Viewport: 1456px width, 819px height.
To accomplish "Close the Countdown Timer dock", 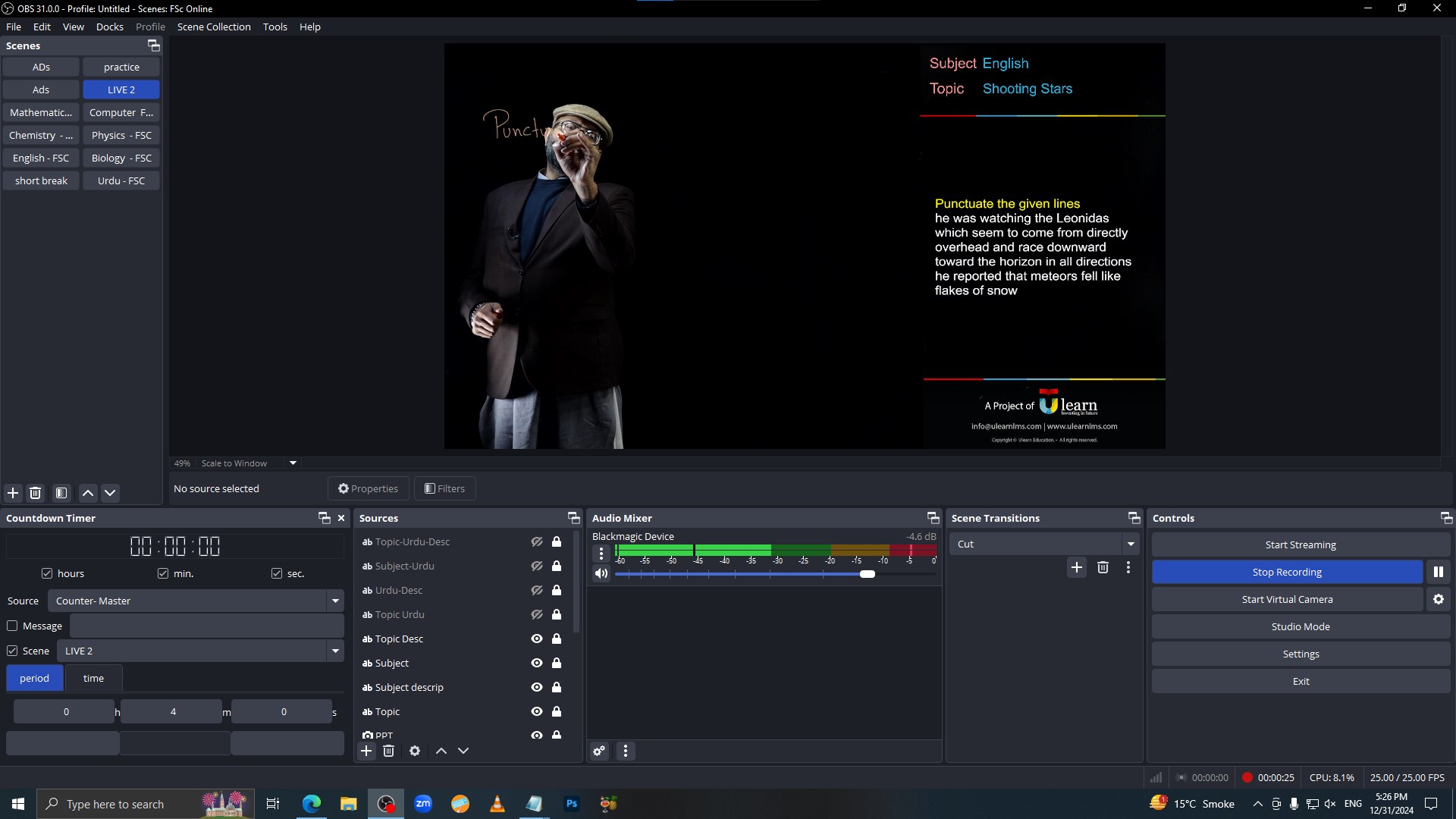I will tap(341, 518).
